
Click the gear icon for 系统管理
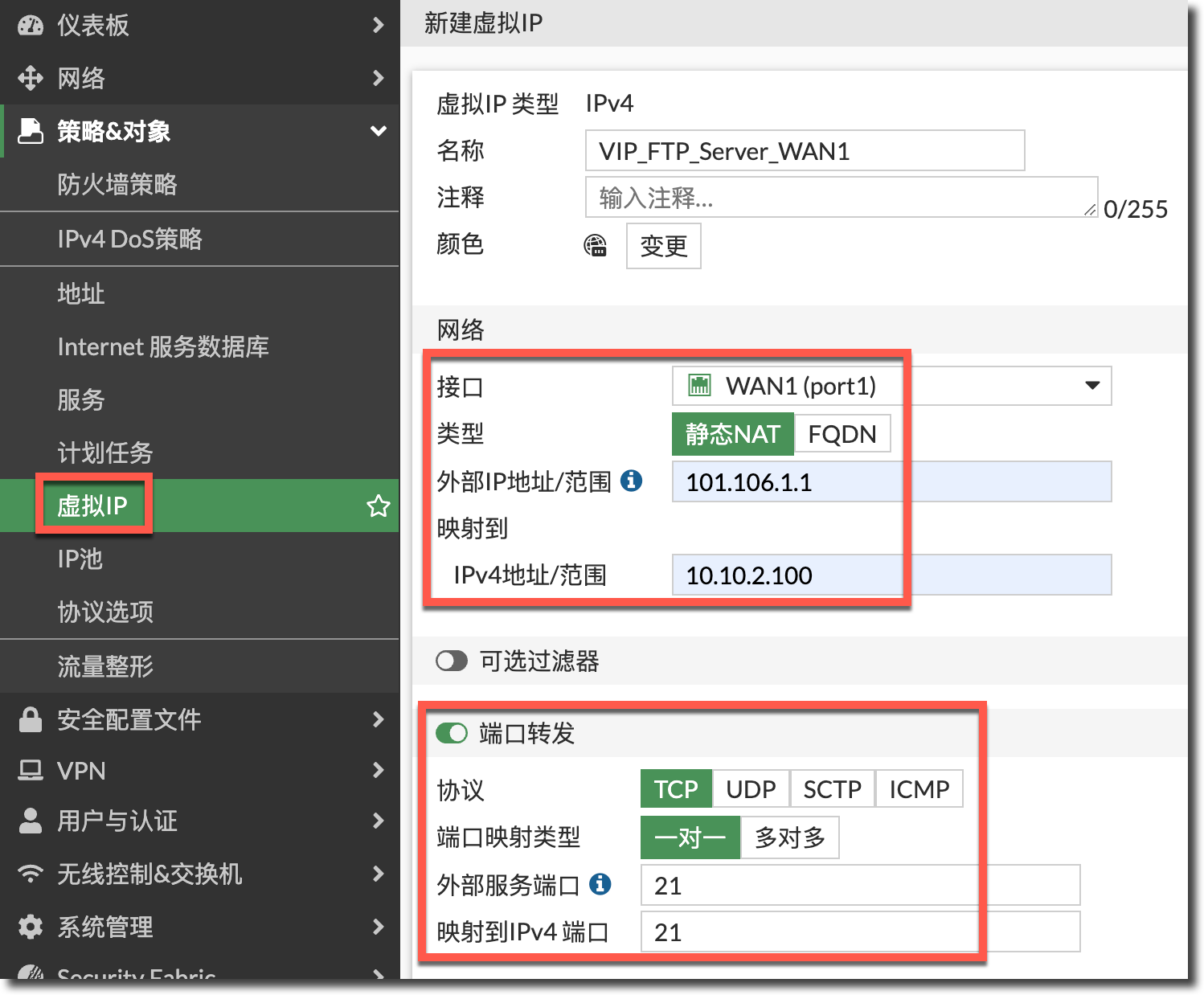(x=31, y=927)
